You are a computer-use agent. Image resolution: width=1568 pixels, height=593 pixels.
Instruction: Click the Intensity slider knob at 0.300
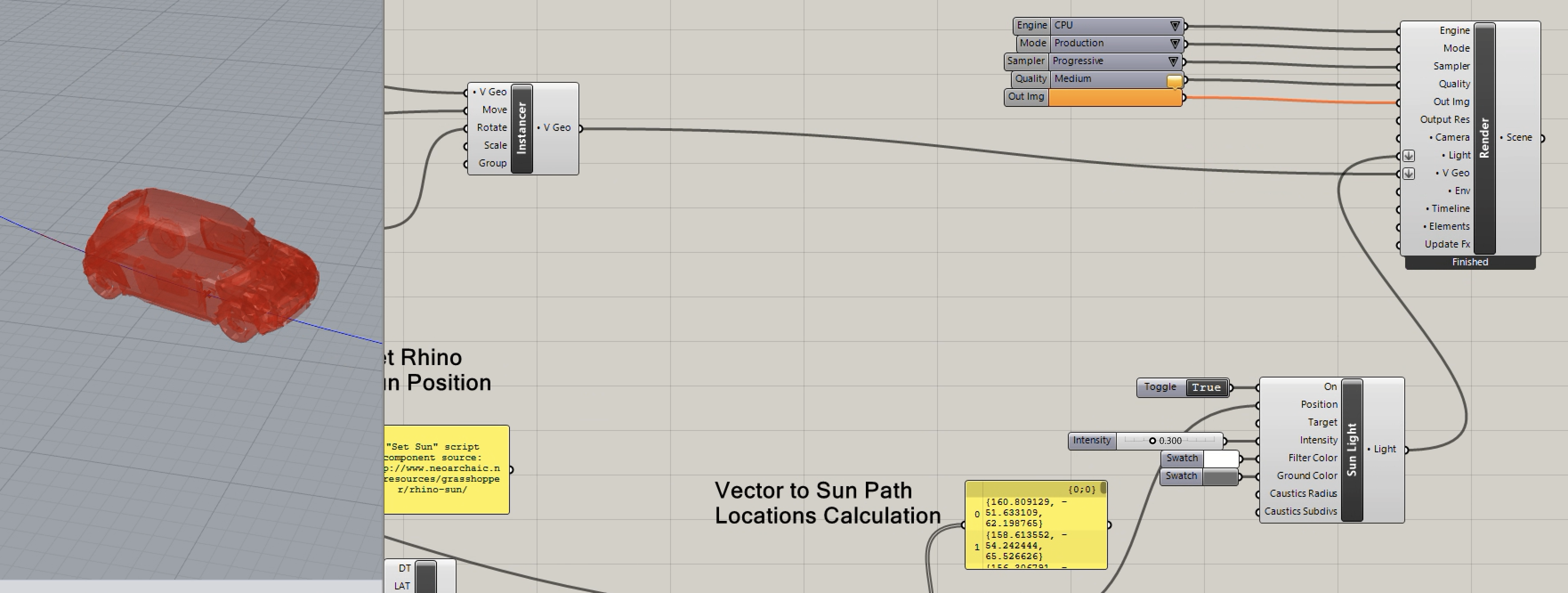click(x=1152, y=441)
